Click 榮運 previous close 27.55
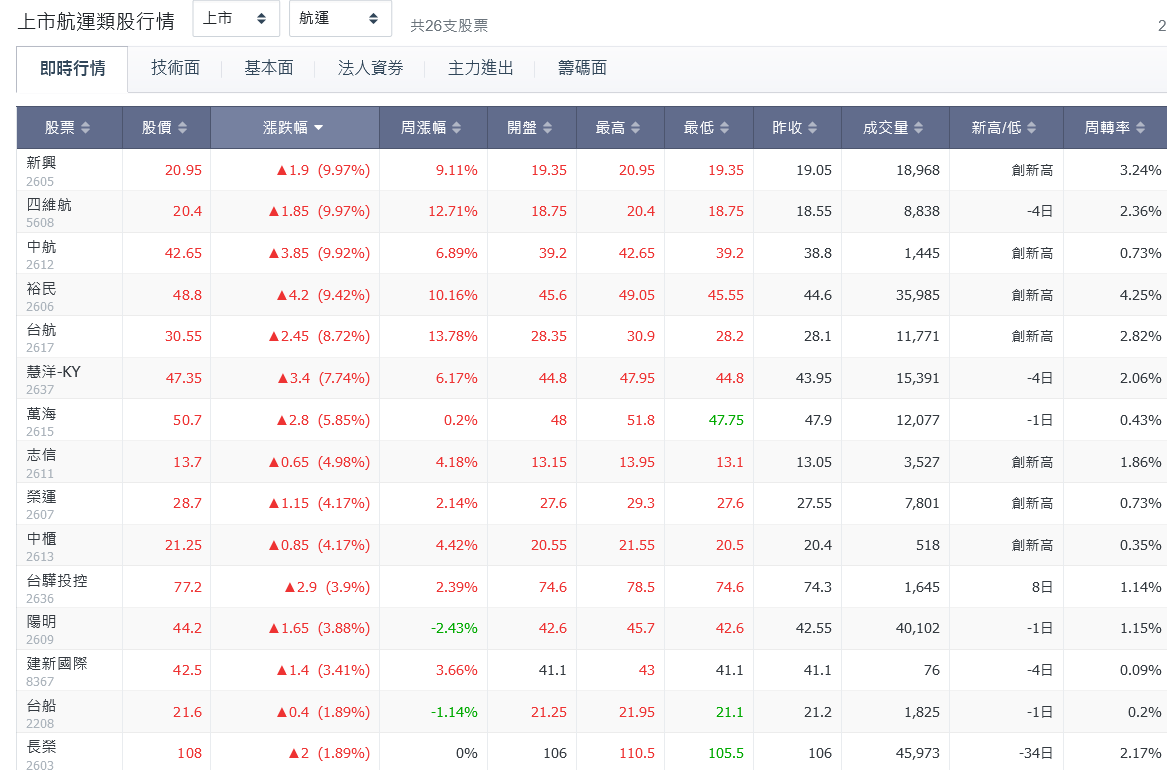The height and width of the screenshot is (770, 1167). pyautogui.click(x=814, y=504)
